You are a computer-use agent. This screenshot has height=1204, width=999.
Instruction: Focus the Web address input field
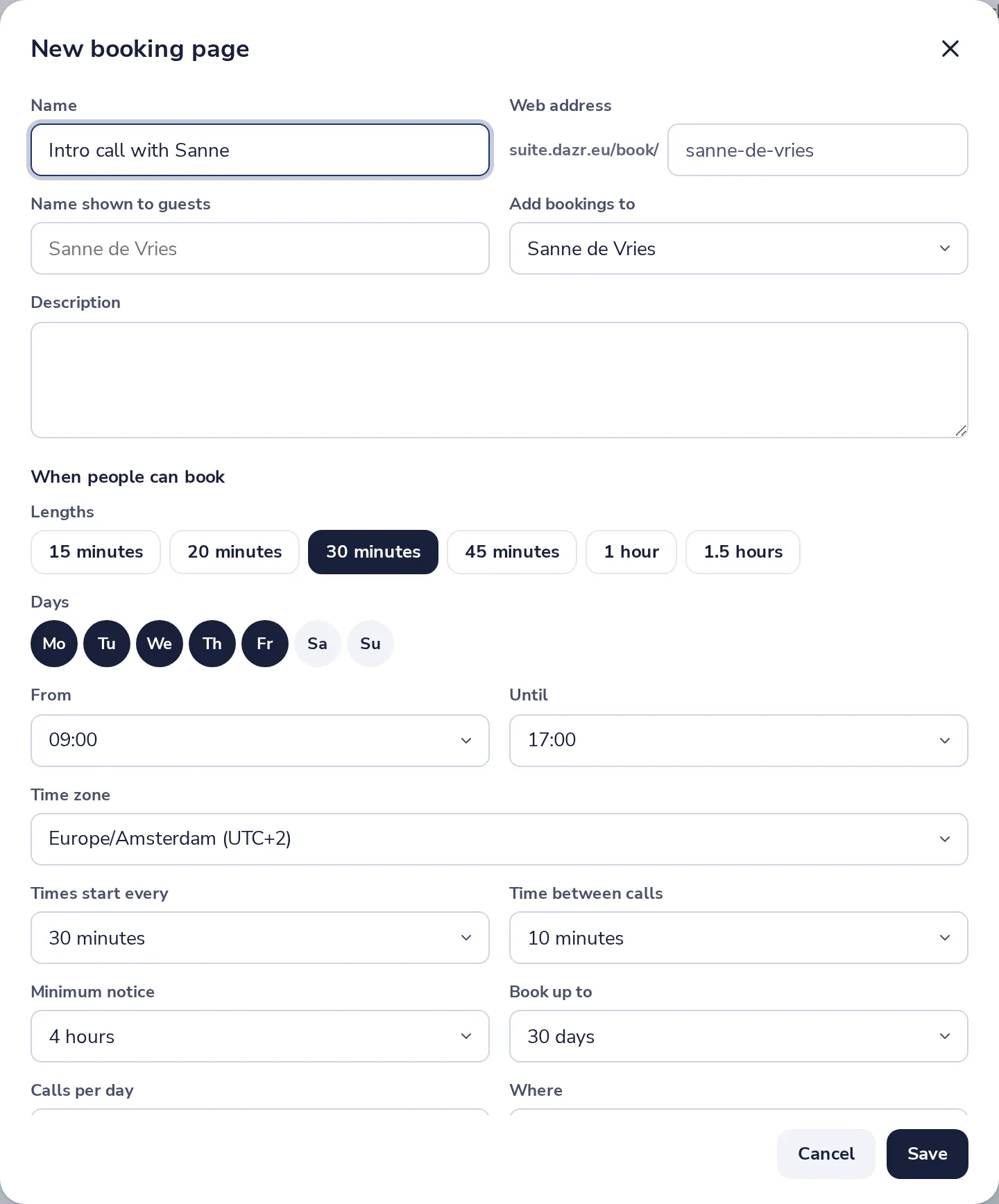[x=818, y=150]
